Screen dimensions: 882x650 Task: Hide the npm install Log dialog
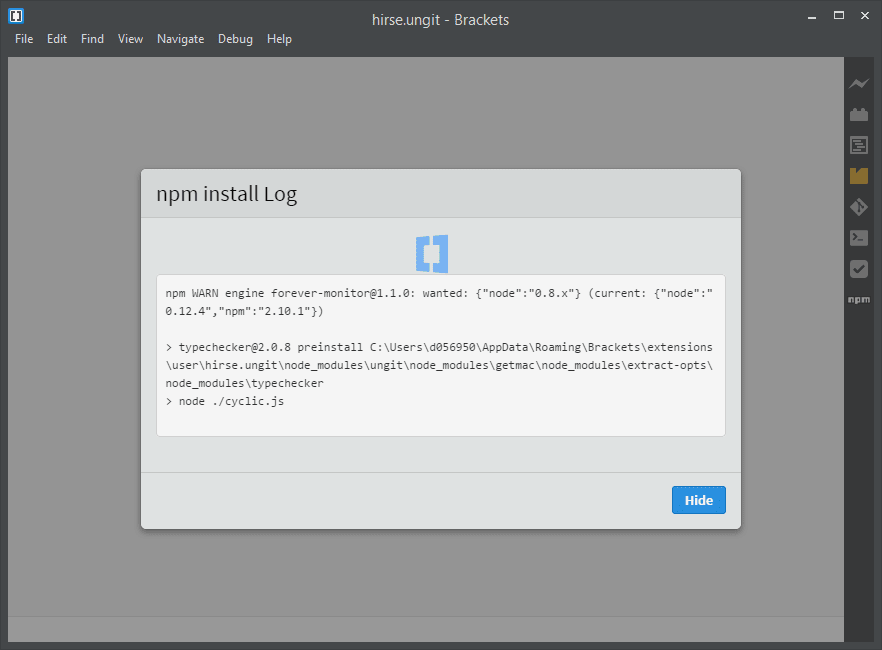698,499
